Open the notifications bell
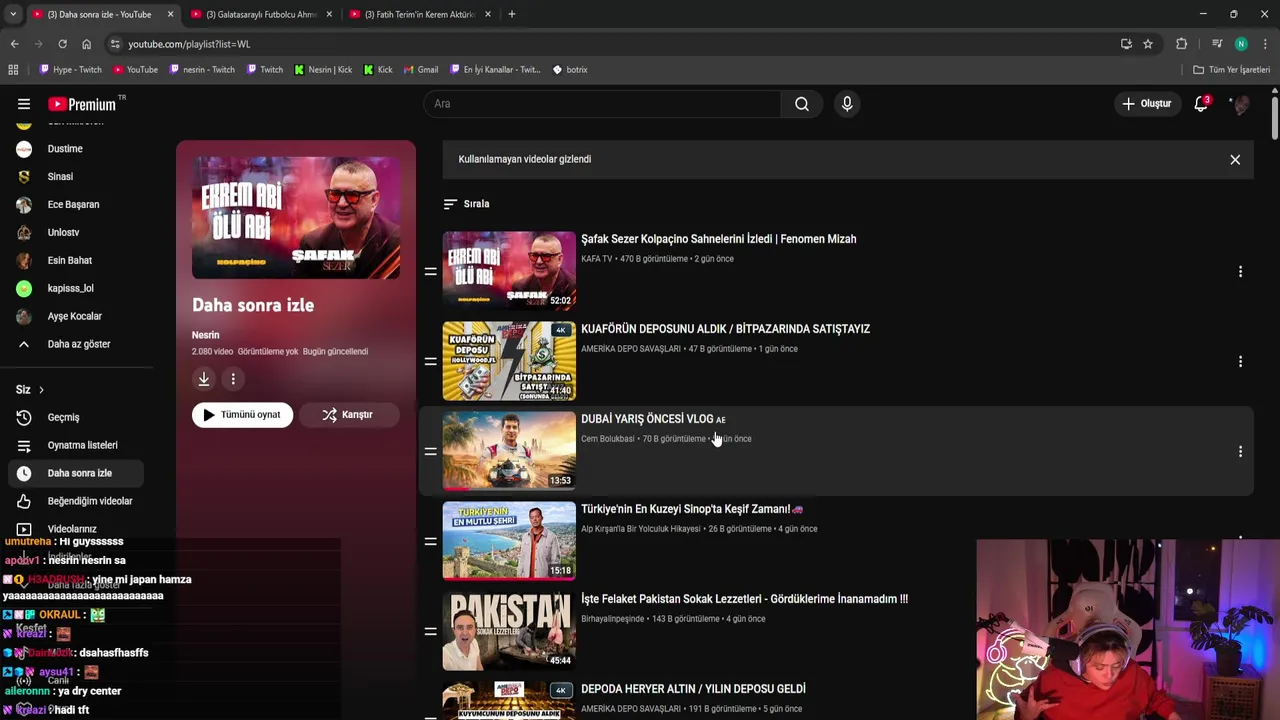Image resolution: width=1280 pixels, height=720 pixels. pyautogui.click(x=1201, y=104)
